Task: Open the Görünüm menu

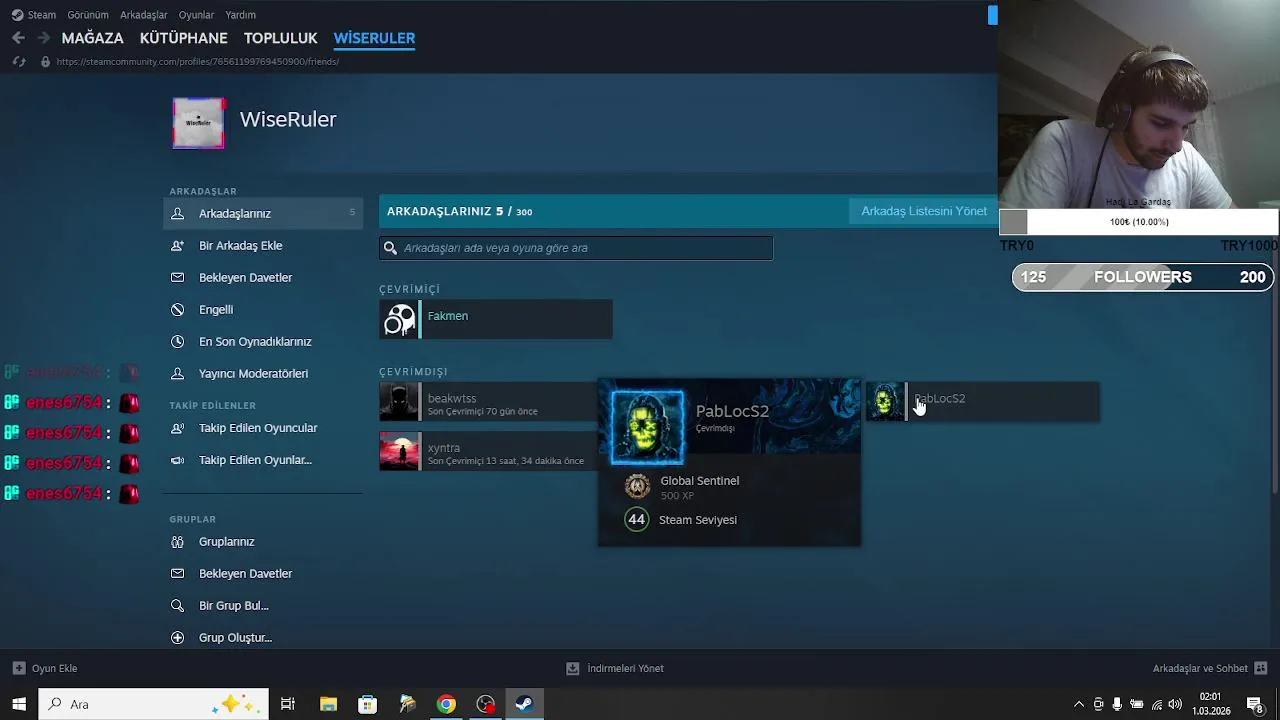Action: [88, 15]
